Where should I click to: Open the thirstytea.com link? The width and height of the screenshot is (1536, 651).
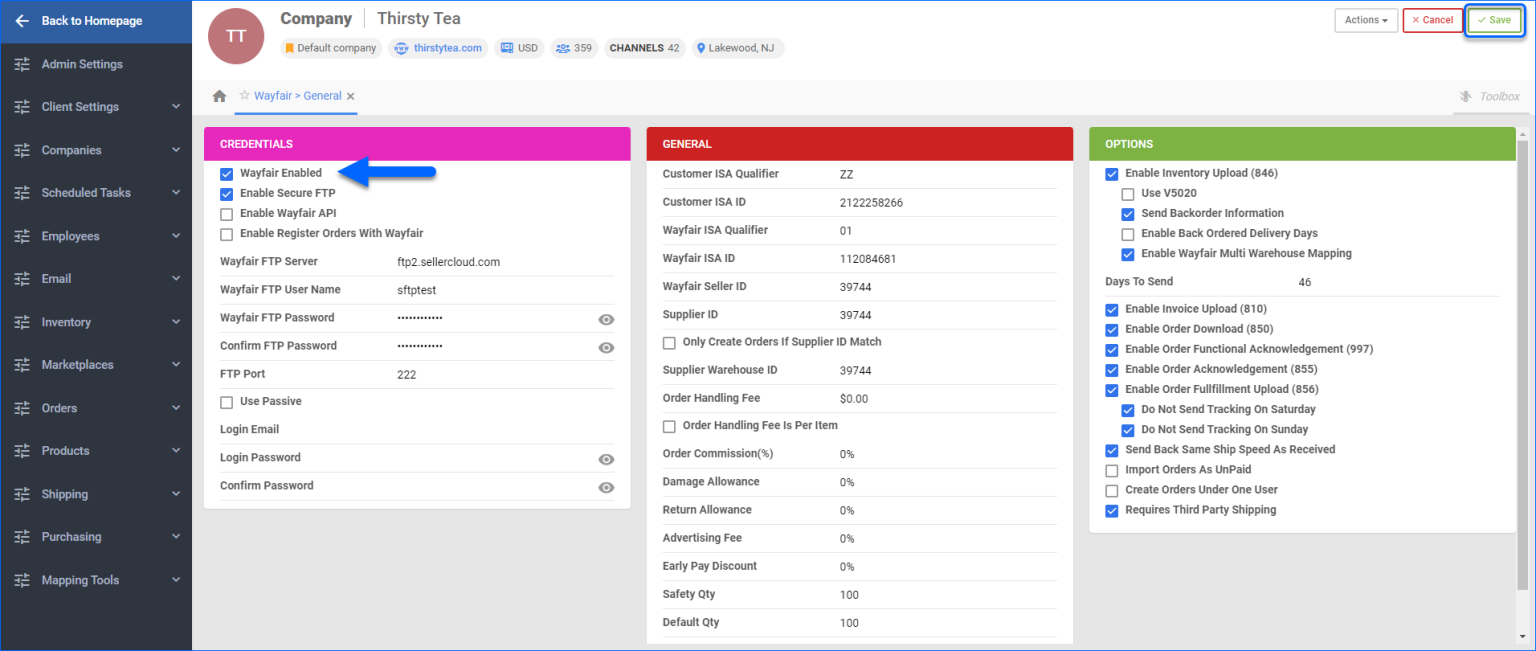[447, 48]
